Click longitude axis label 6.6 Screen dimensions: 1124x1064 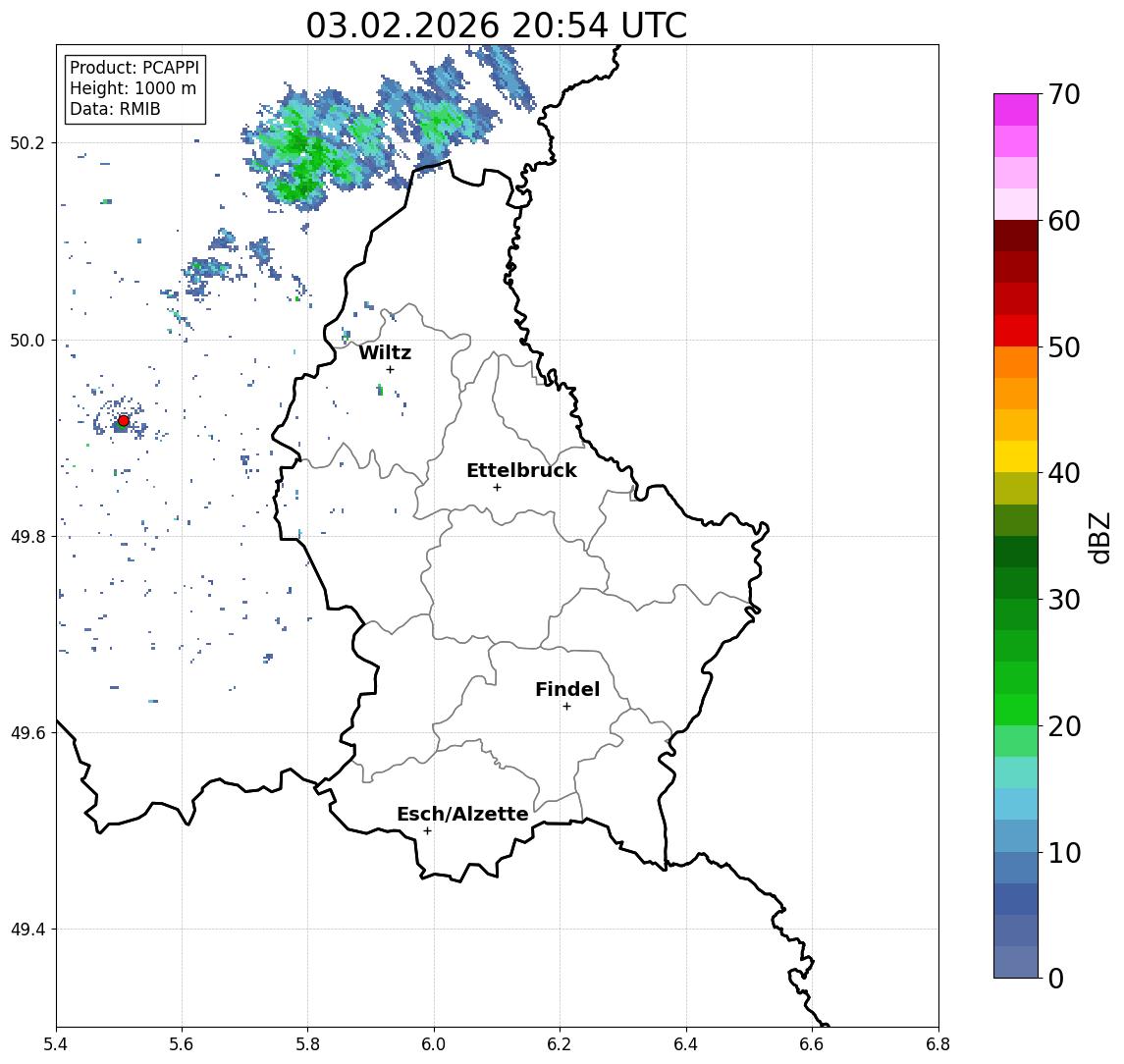pos(812,1044)
